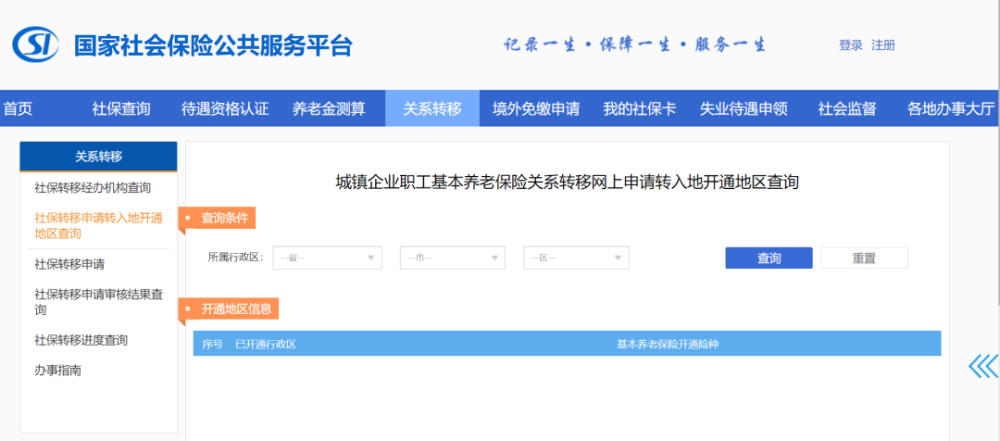Open 各地办事大厅 menu item

coord(951,108)
